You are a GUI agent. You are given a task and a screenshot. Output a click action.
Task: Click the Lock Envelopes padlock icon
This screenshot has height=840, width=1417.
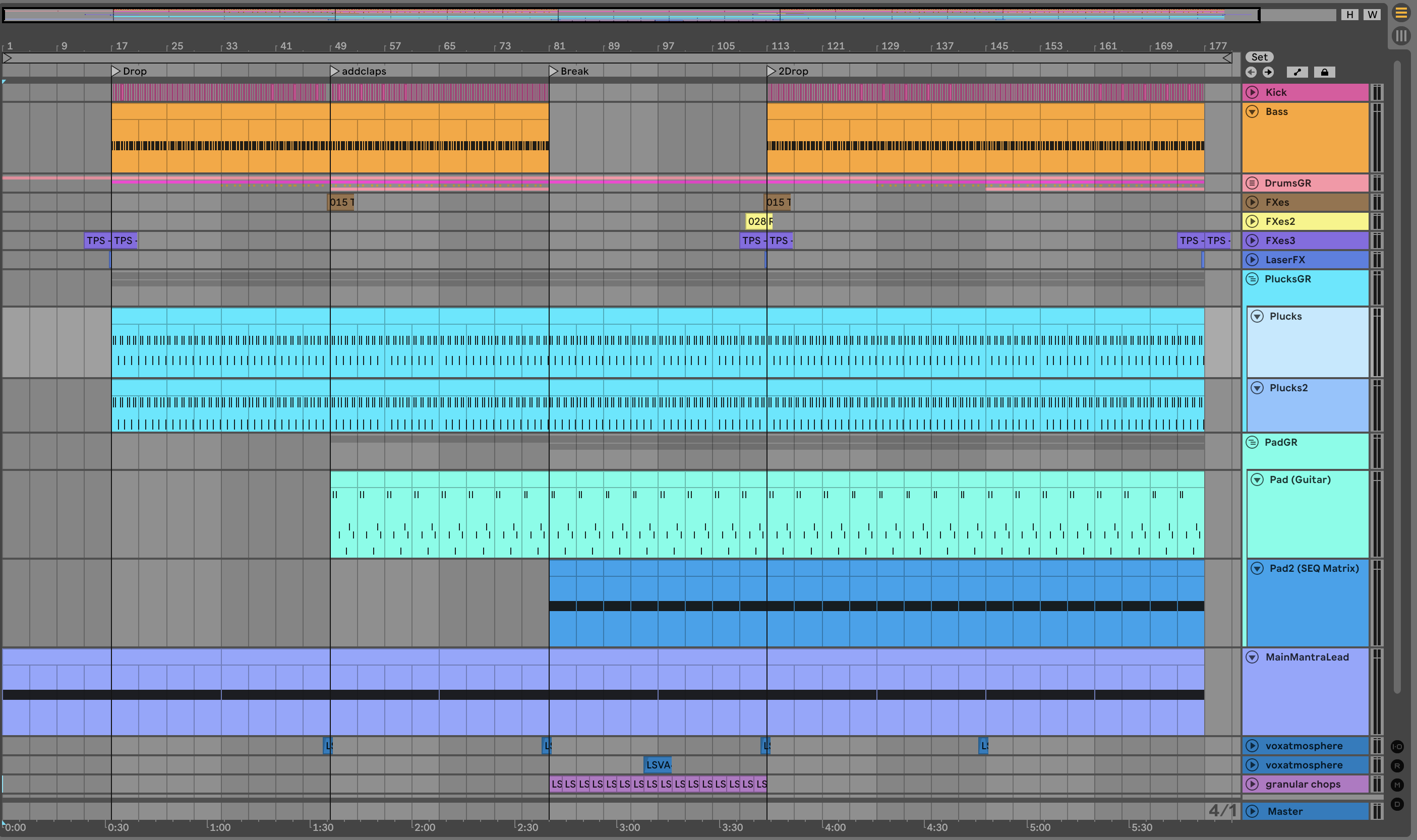1324,72
